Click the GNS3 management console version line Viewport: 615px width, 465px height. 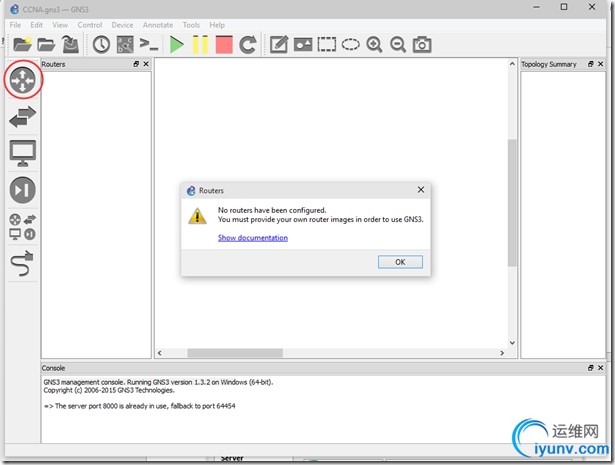point(158,382)
